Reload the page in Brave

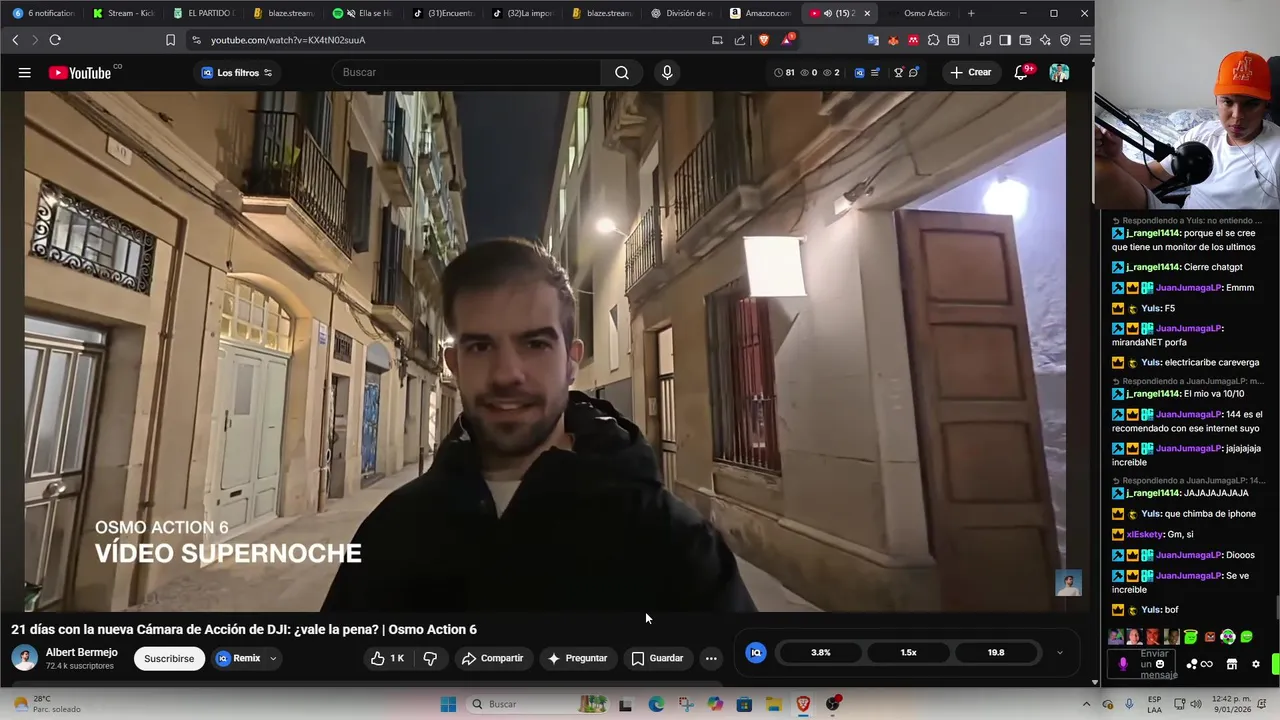(x=55, y=40)
